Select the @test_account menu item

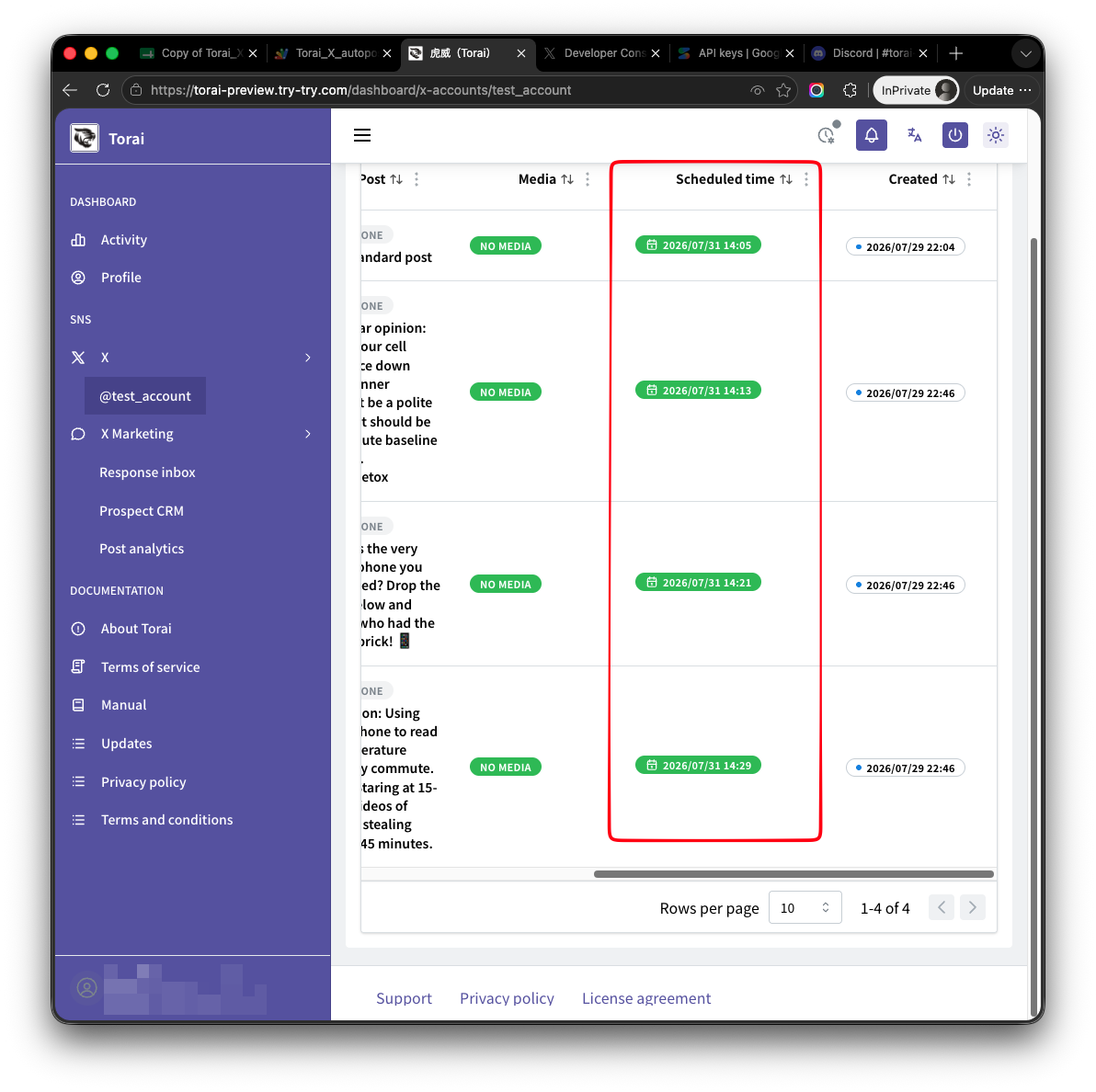pyautogui.click(x=145, y=396)
